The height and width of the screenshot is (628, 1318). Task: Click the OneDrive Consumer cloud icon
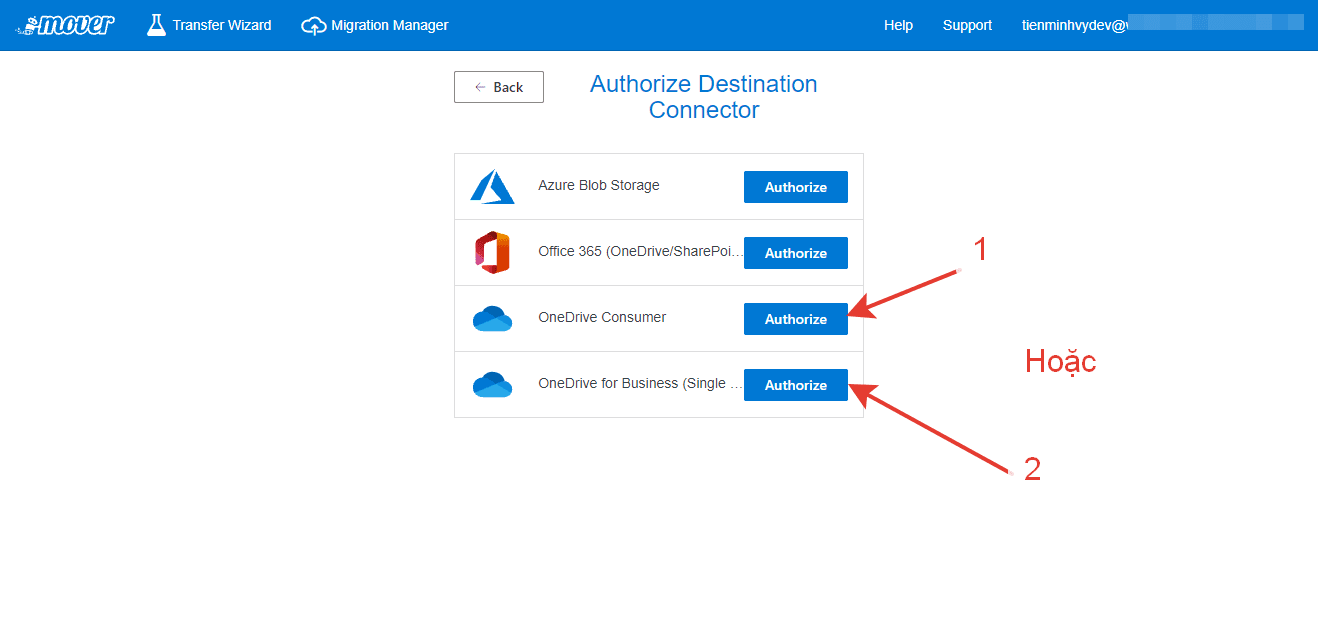(492, 319)
